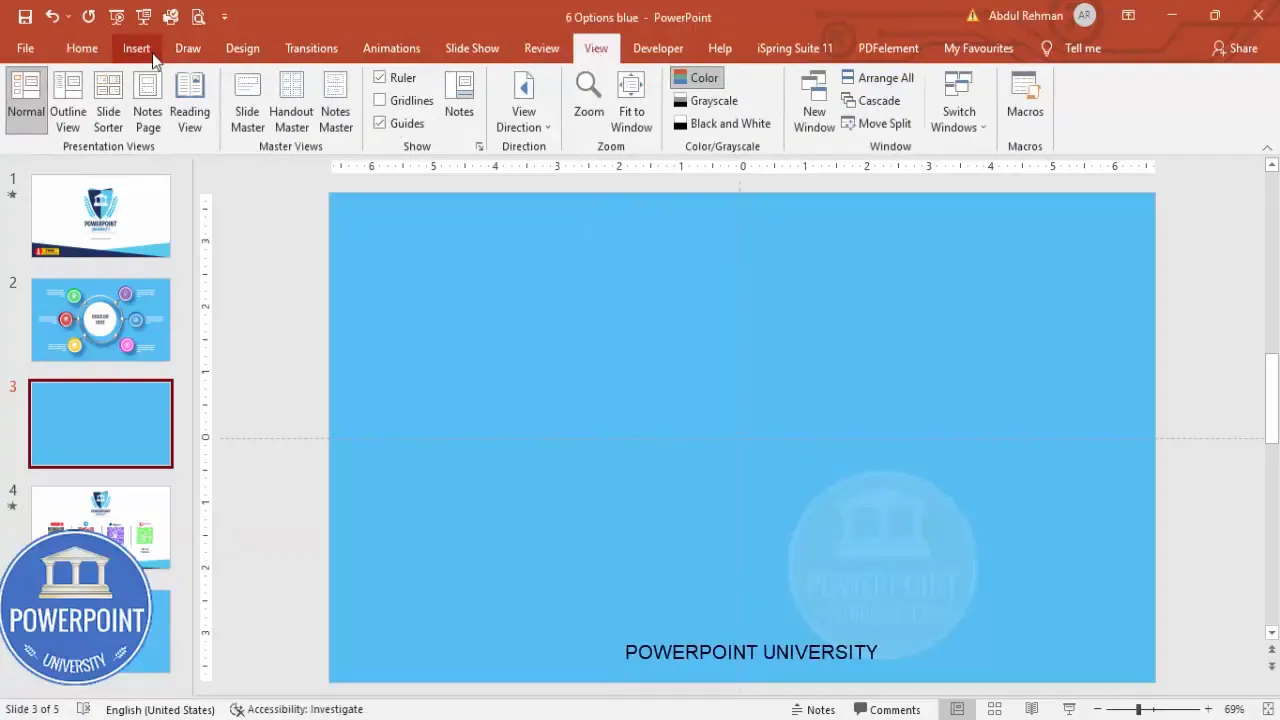The width and height of the screenshot is (1280, 720).
Task: Click the vertical scrollbar of slide pane
Action: (1272, 398)
